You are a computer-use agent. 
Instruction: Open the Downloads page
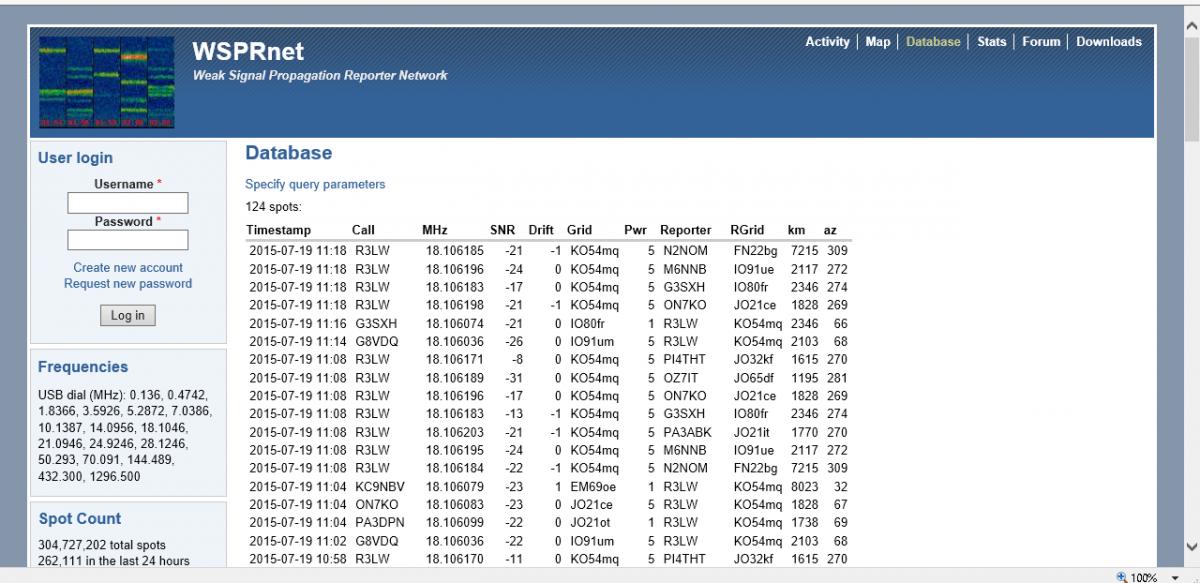click(1108, 42)
